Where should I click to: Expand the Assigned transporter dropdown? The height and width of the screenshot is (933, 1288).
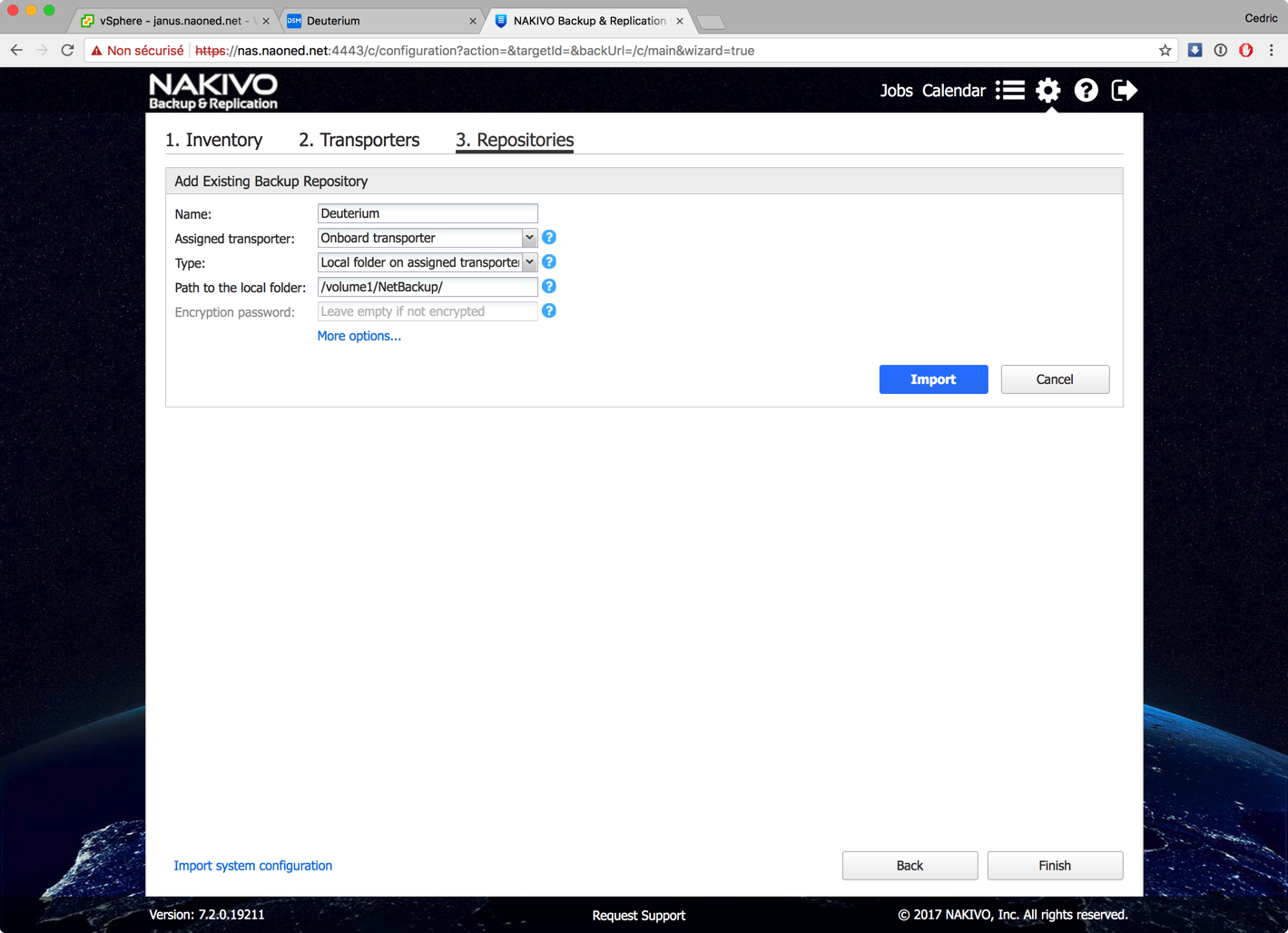pyautogui.click(x=529, y=238)
